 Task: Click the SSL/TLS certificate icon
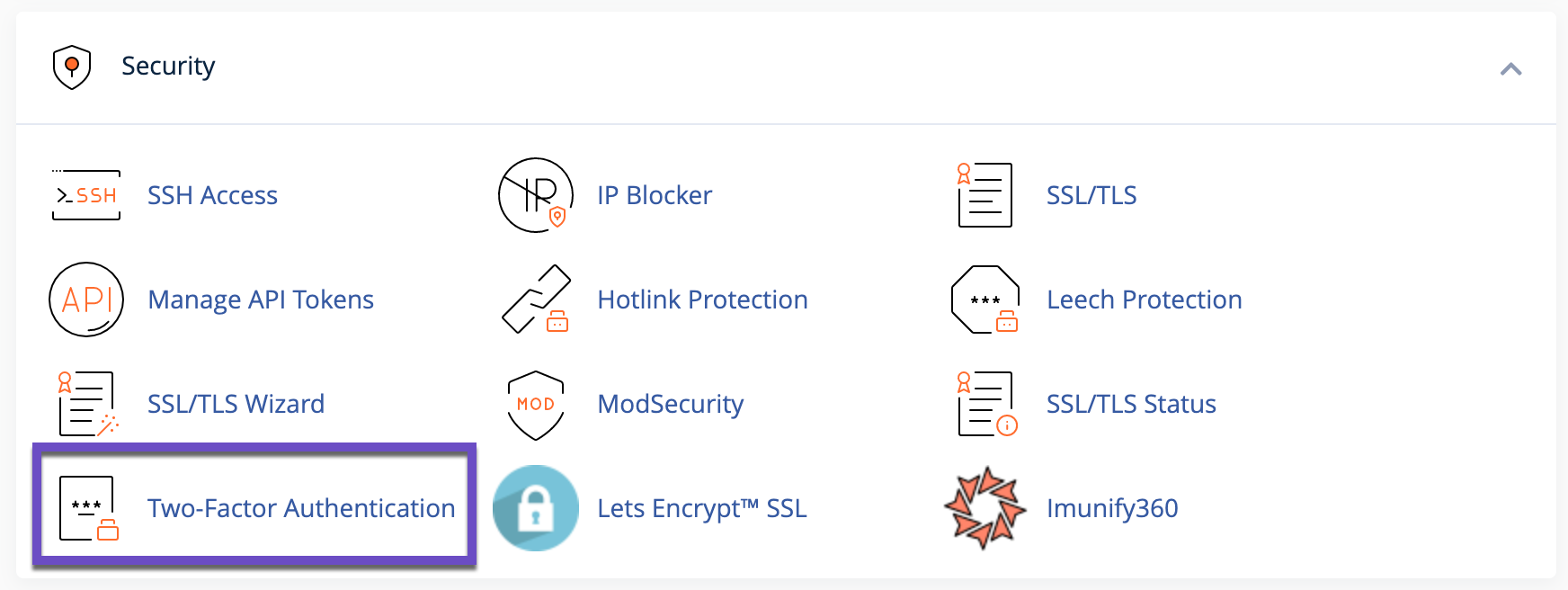click(x=985, y=195)
